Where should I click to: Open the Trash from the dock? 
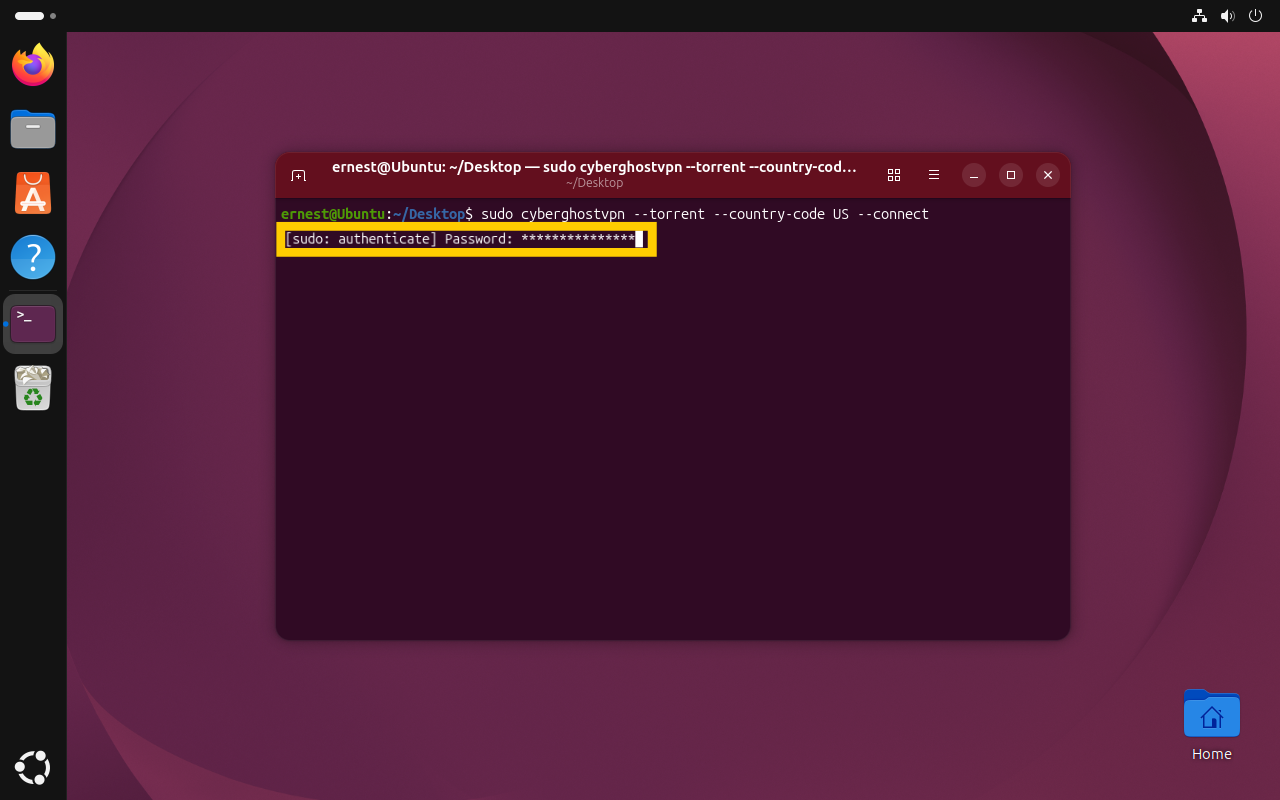click(33, 388)
